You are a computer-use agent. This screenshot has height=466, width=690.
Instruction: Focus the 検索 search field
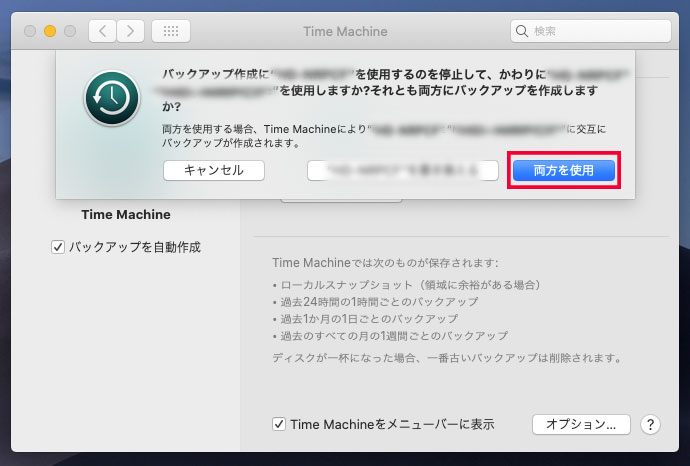tap(591, 31)
